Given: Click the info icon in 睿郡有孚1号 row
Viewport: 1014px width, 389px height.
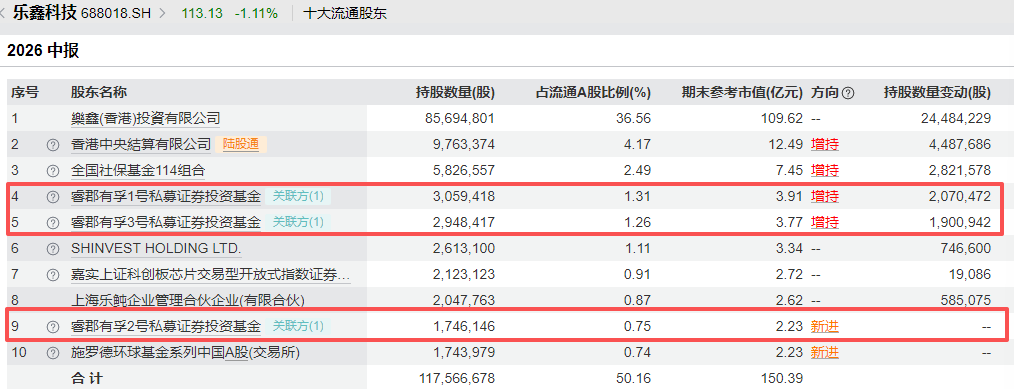Looking at the screenshot, I should pyautogui.click(x=52, y=196).
